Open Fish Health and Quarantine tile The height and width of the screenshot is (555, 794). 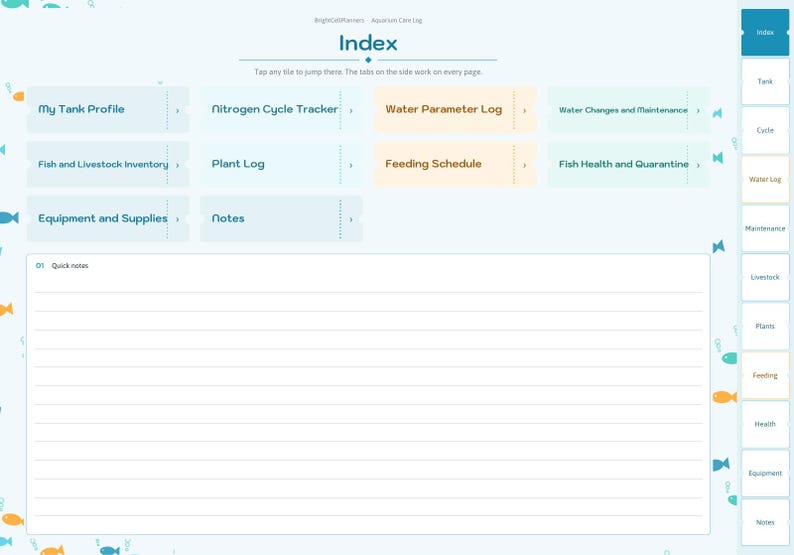click(628, 164)
